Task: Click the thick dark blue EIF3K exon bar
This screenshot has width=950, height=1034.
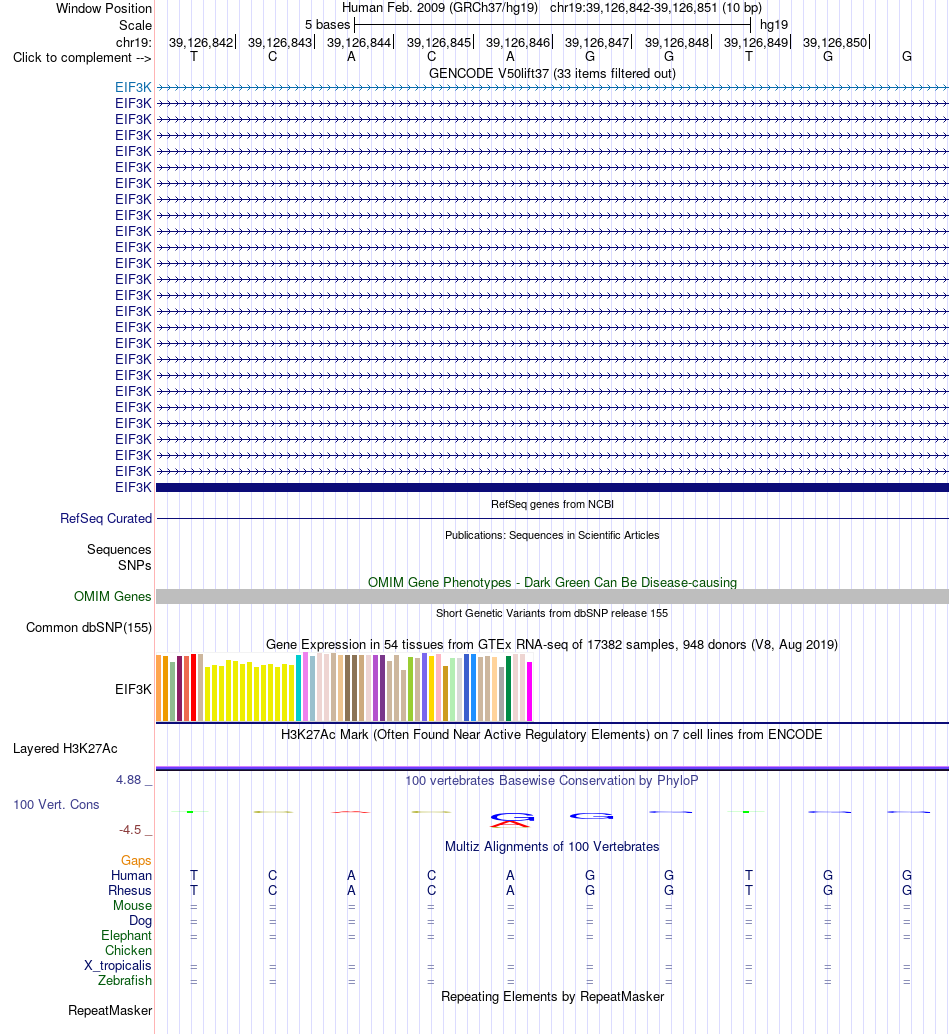Action: tap(552, 487)
